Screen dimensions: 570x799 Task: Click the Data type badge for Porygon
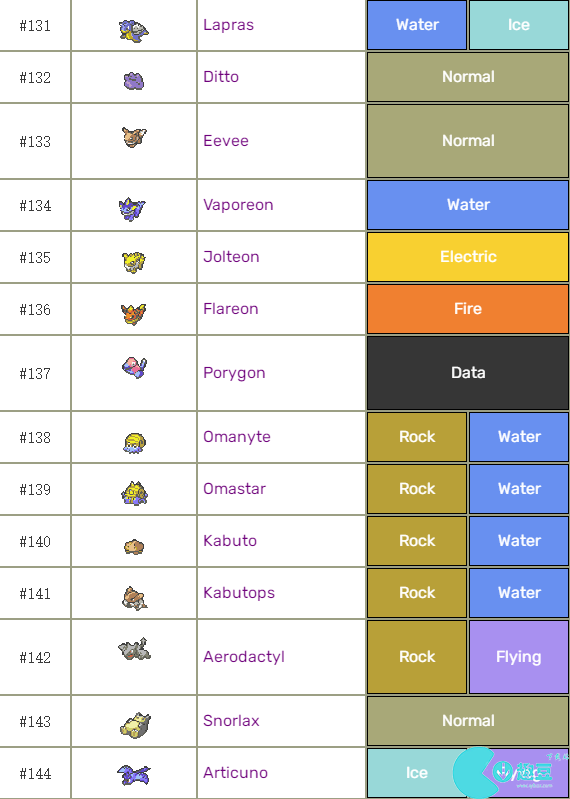point(468,373)
